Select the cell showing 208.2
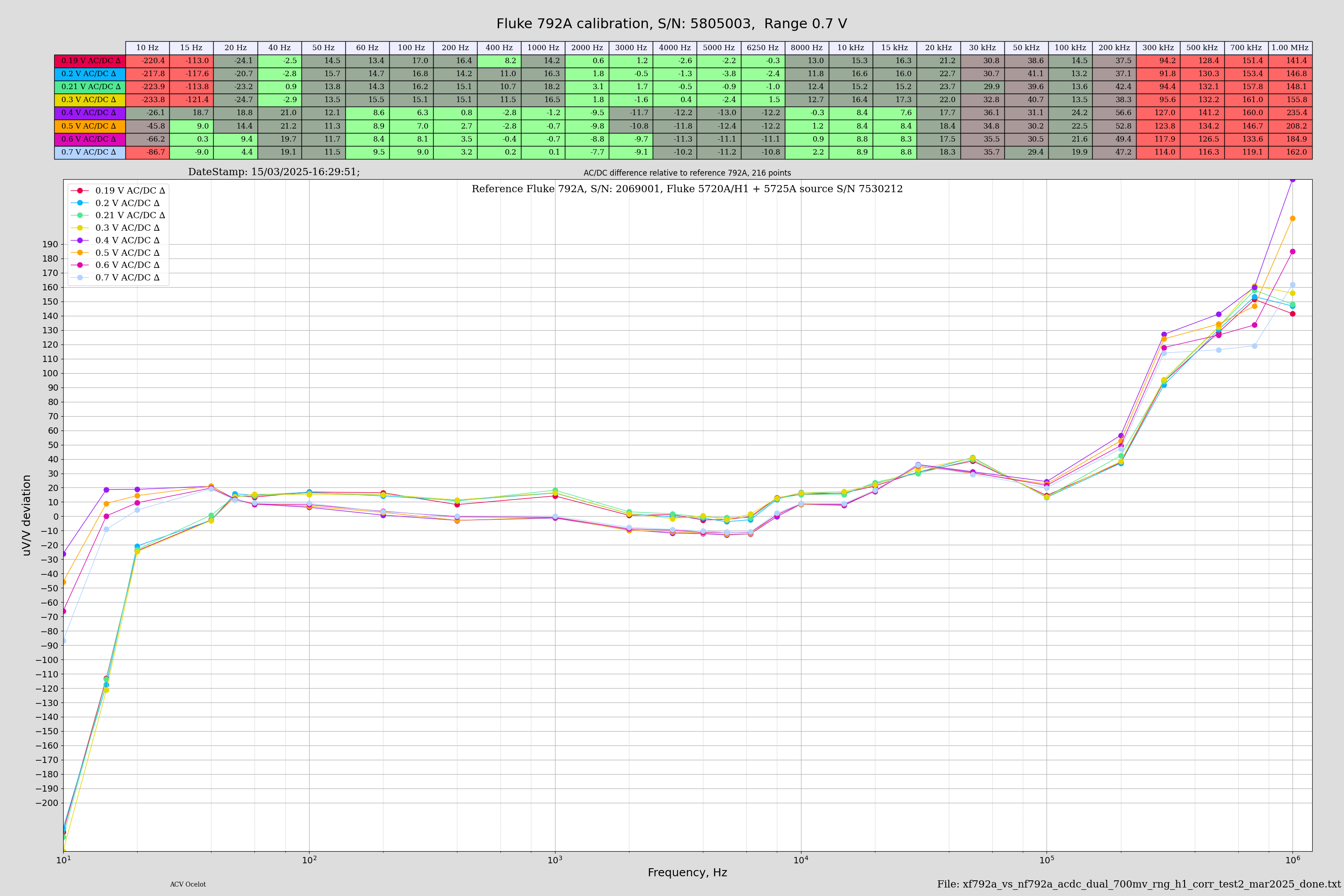1344x896 pixels. coord(1290,126)
